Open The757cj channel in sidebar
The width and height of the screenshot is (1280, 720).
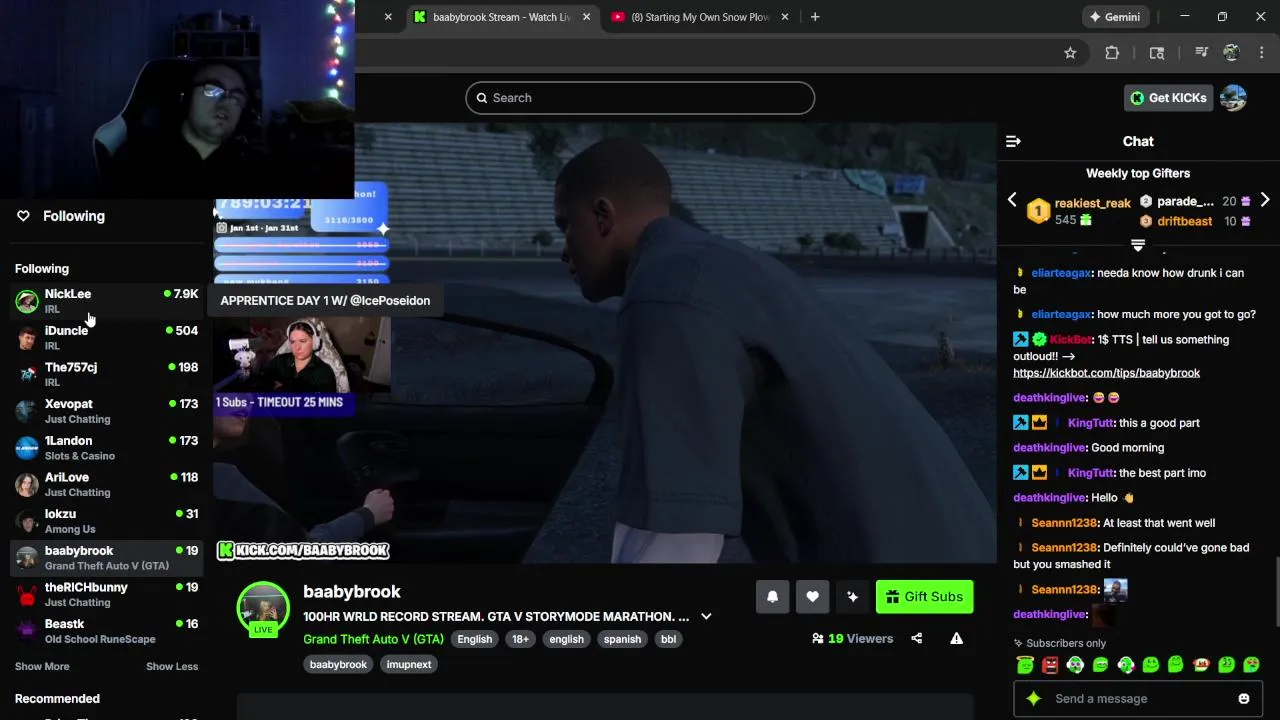click(x=106, y=374)
